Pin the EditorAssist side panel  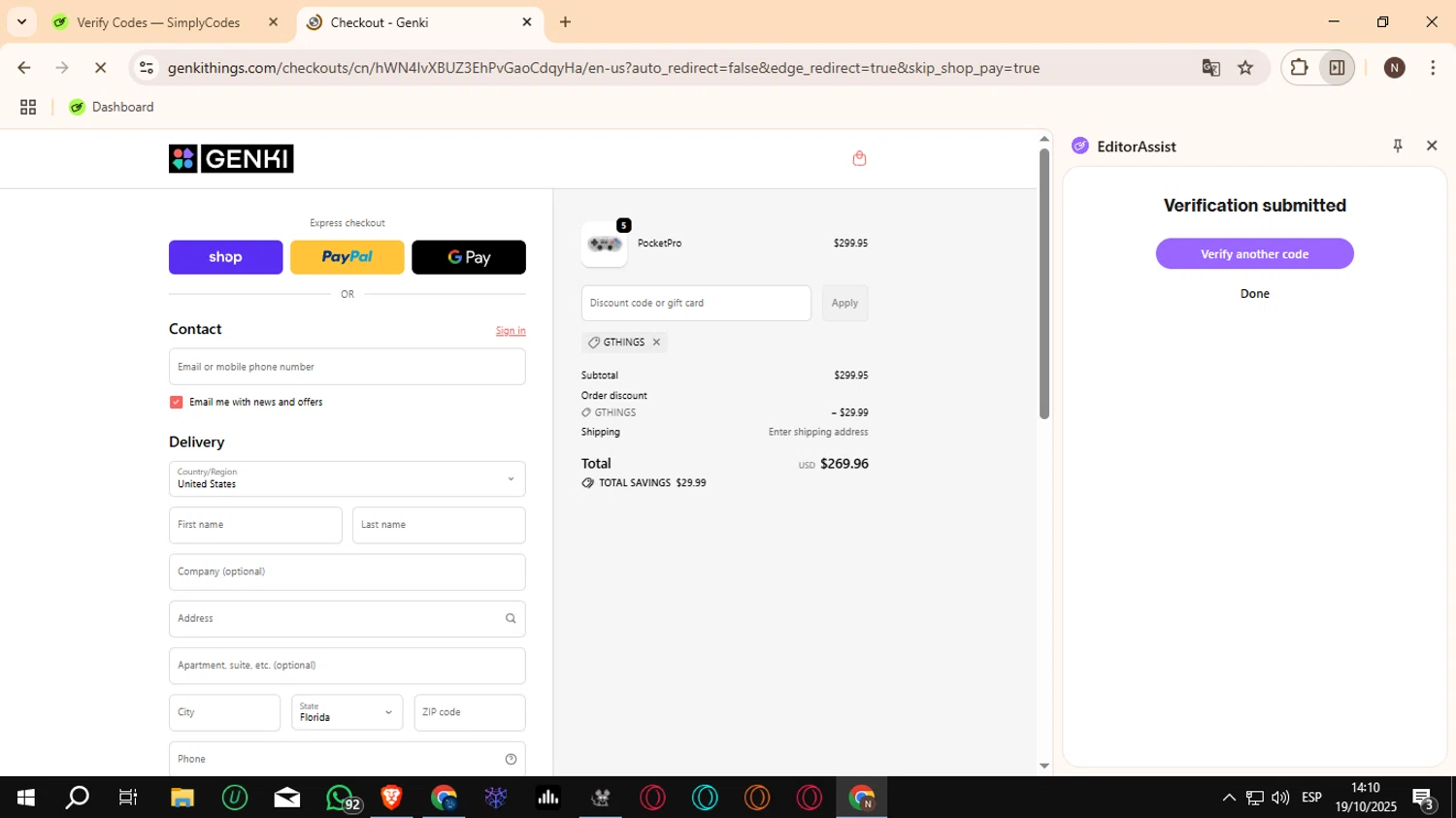tap(1398, 146)
